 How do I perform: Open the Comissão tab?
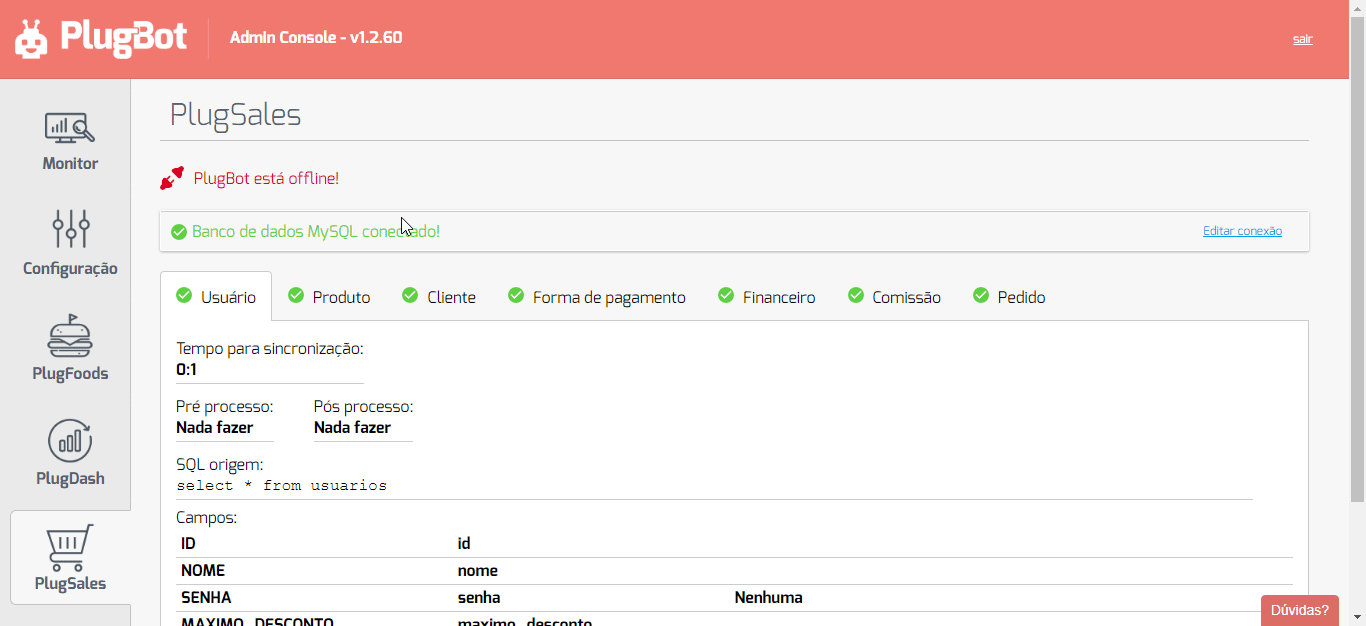(895, 297)
